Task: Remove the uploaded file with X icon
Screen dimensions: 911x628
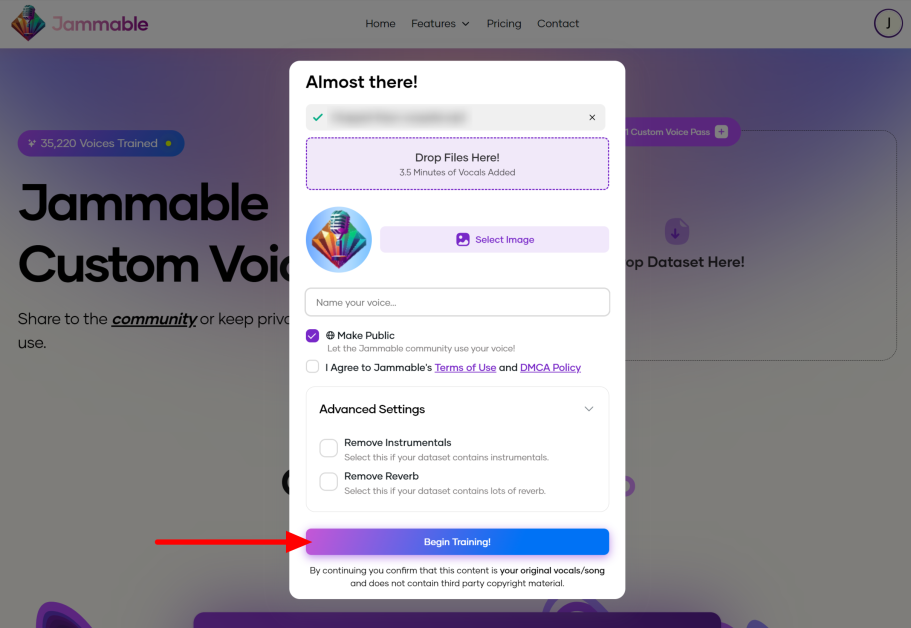Action: [x=592, y=117]
